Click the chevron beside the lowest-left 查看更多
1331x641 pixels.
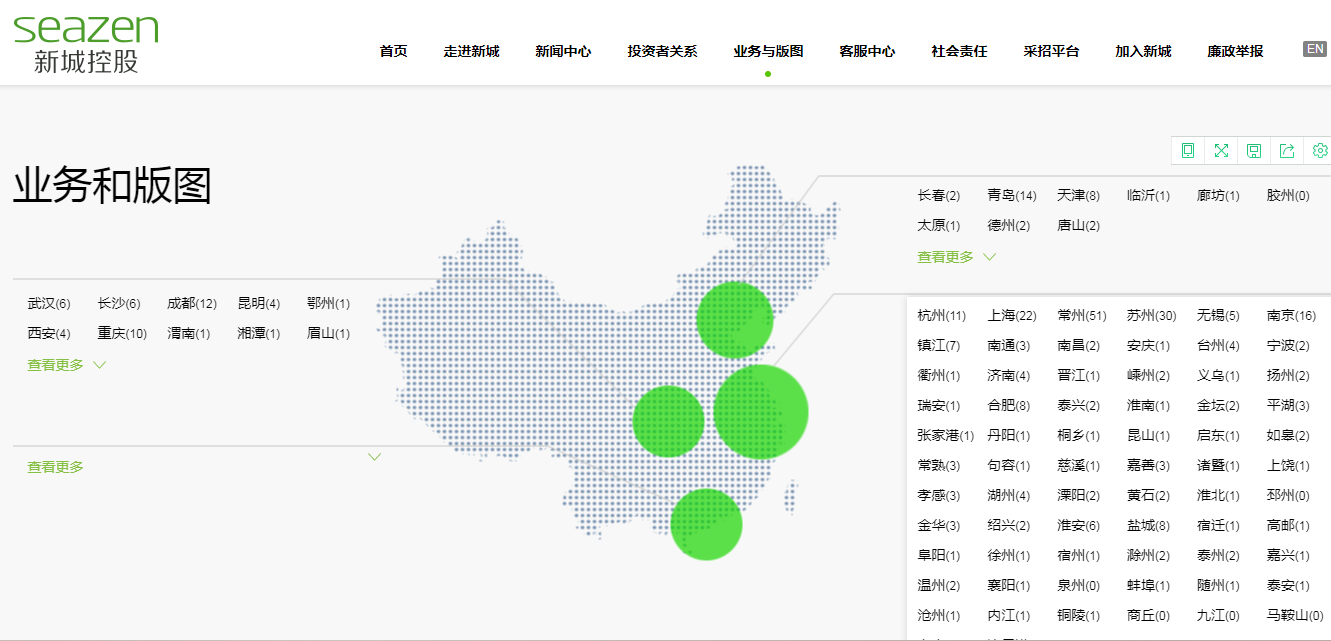(375, 457)
